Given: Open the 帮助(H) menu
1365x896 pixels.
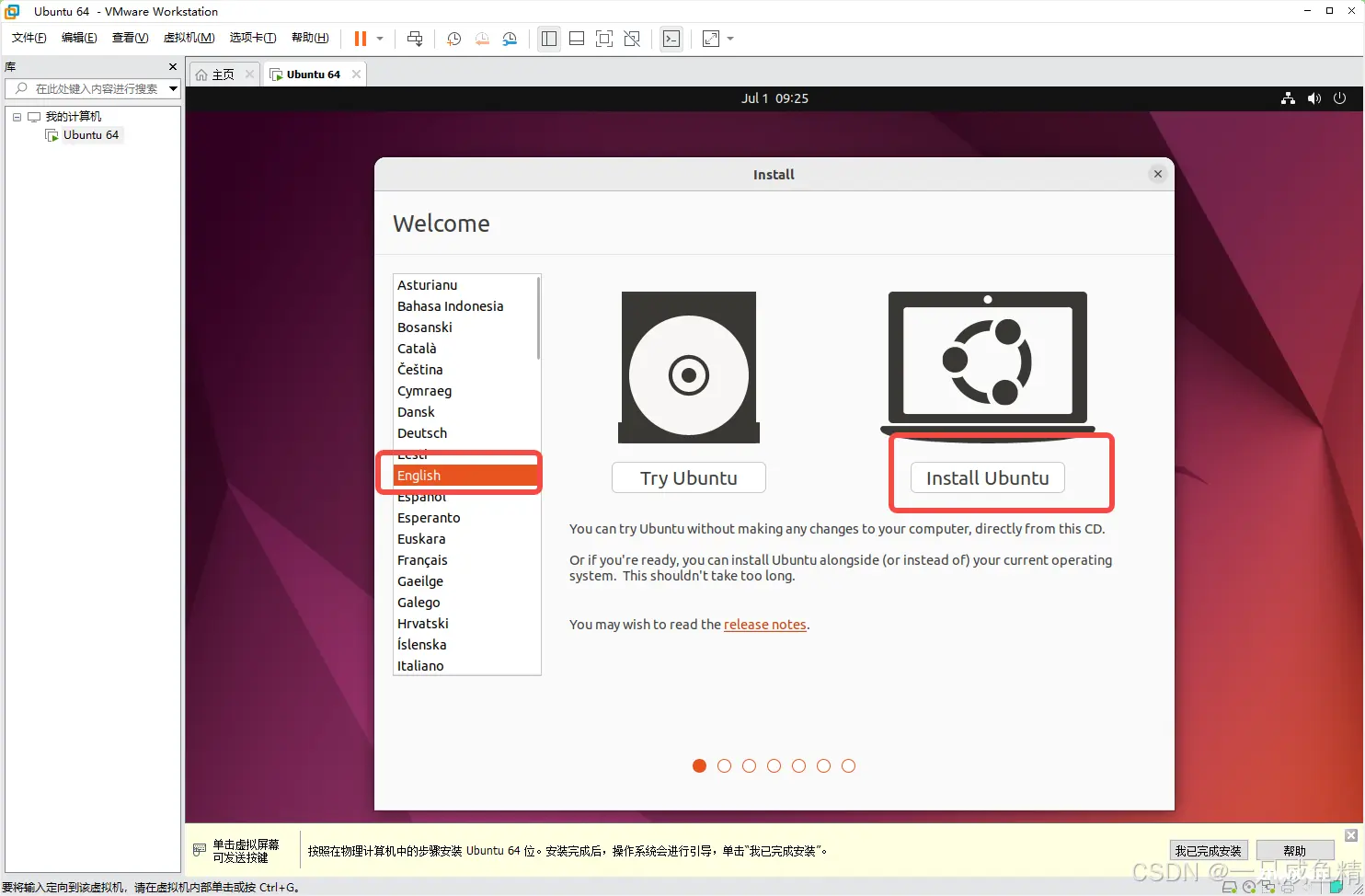Looking at the screenshot, I should tap(310, 38).
